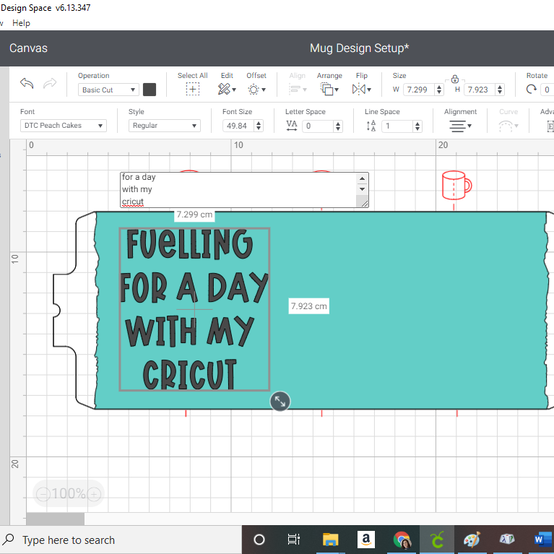This screenshot has height=554, width=554.
Task: Click the Arrange dropdown arrow
Action: [336, 90]
